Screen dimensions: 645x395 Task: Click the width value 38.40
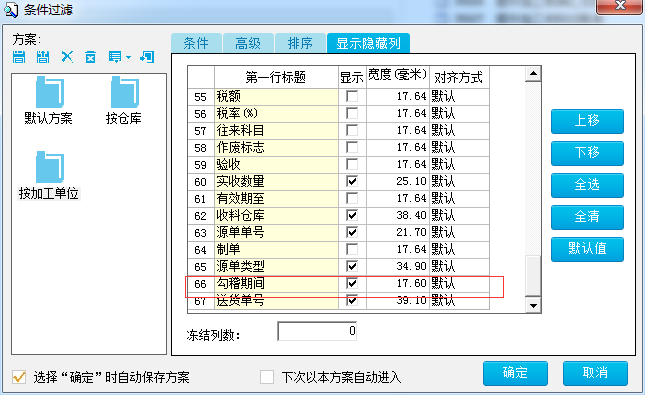[x=398, y=216]
